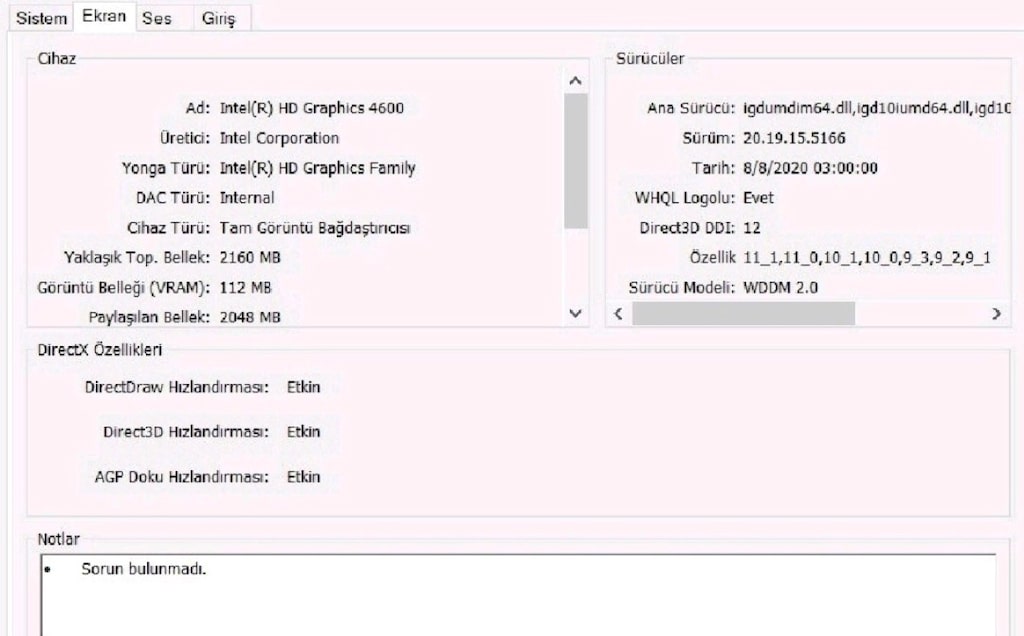Click the '112 MB' VRAM value
This screenshot has height=636, width=1024.
tap(245, 287)
